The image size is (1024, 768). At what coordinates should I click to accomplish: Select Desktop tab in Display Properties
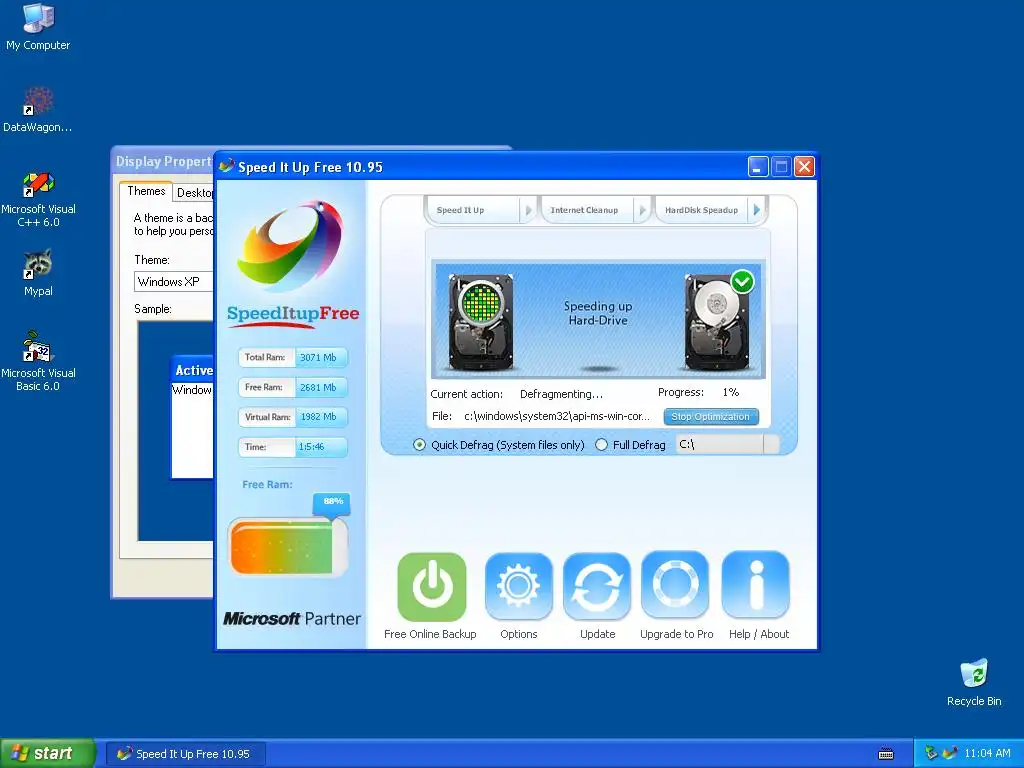194,193
